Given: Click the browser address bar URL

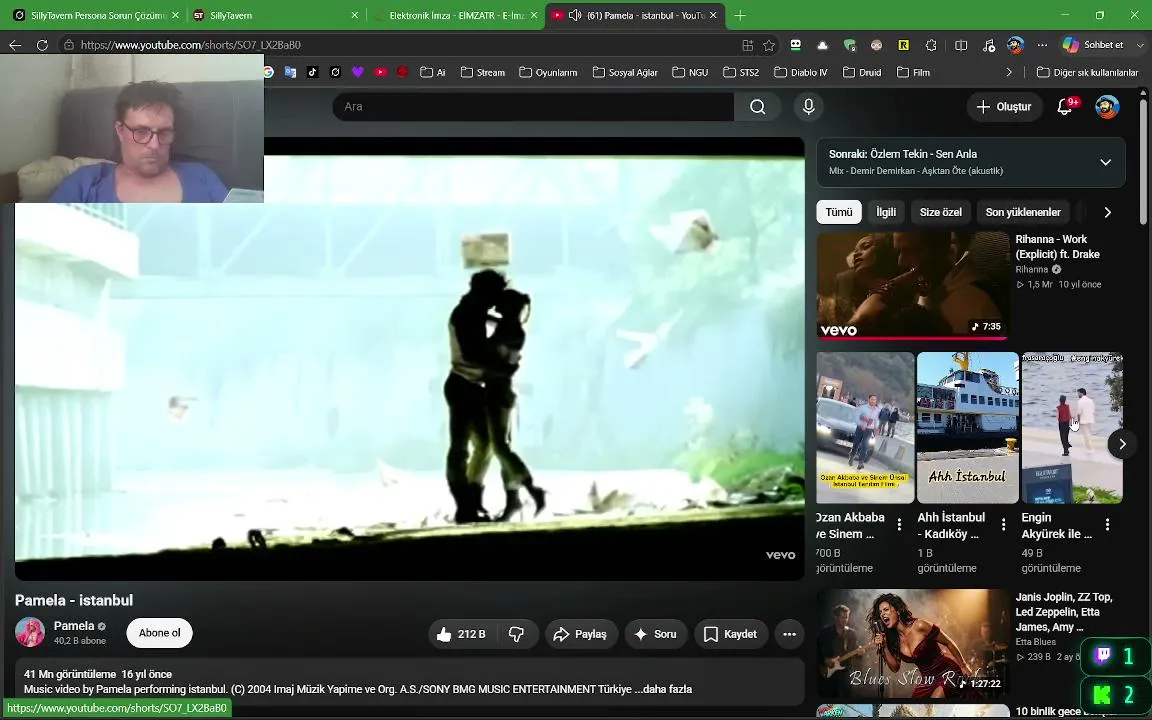Looking at the screenshot, I should click(x=190, y=45).
